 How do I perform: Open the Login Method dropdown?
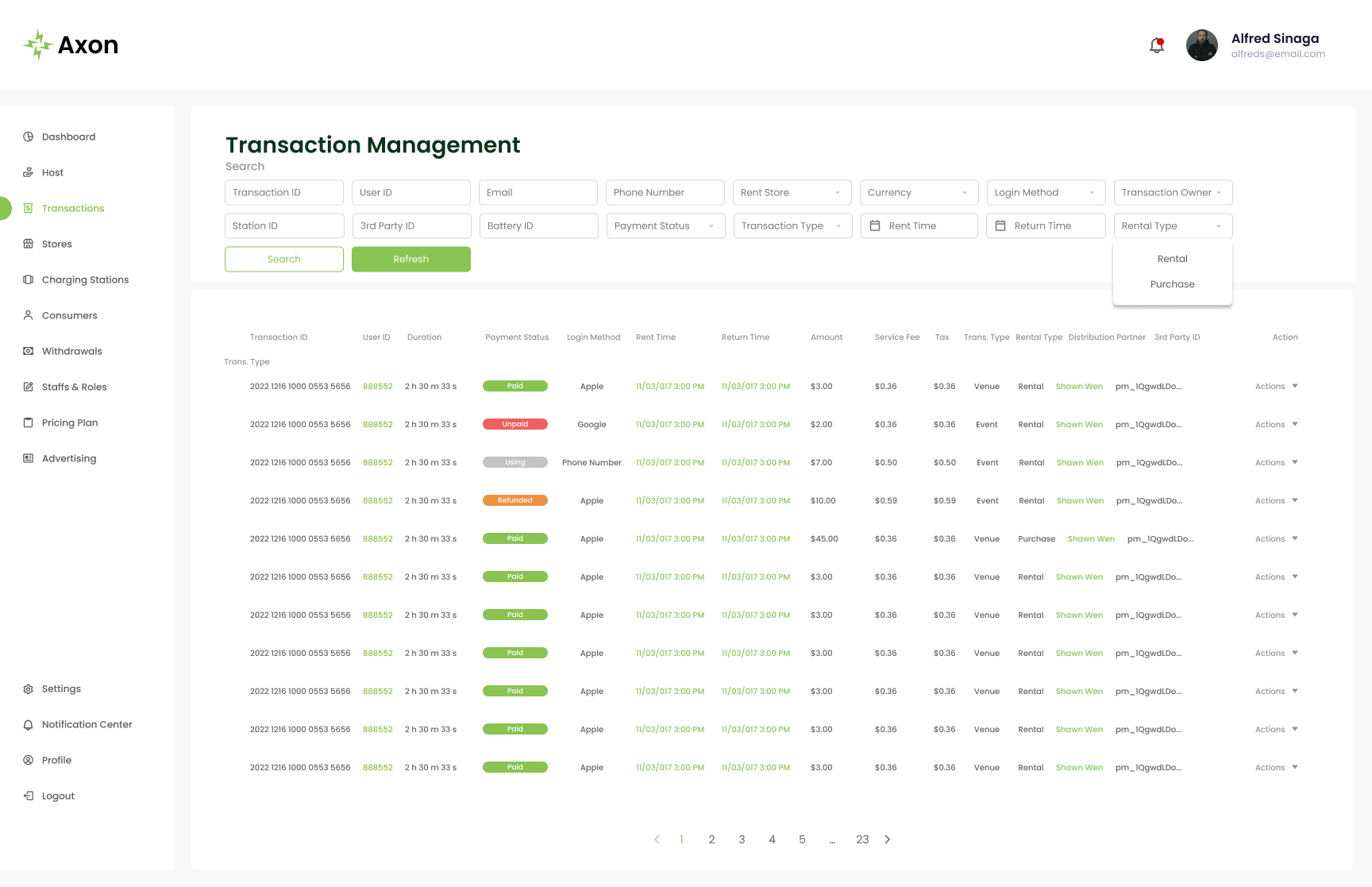1046,192
